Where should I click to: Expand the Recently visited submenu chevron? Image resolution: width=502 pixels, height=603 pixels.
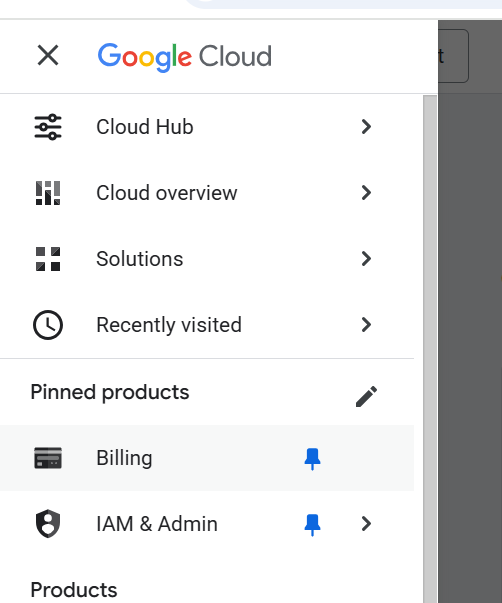coord(367,325)
